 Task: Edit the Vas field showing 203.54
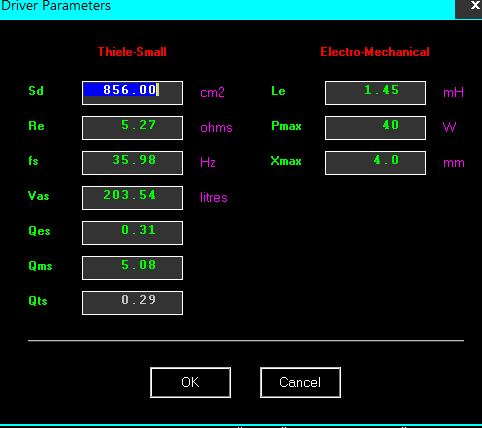coord(132,198)
